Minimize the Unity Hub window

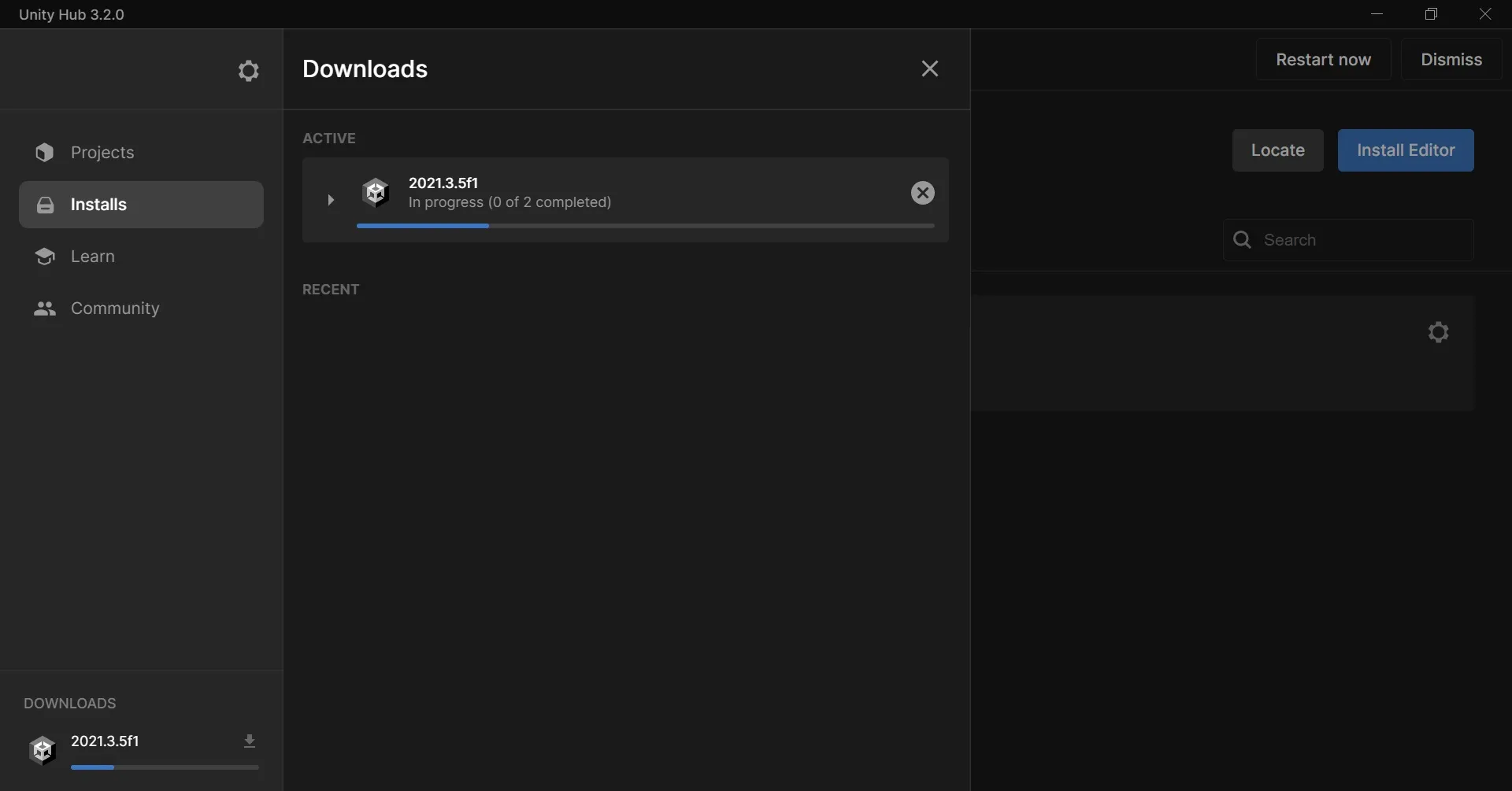pyautogui.click(x=1377, y=14)
